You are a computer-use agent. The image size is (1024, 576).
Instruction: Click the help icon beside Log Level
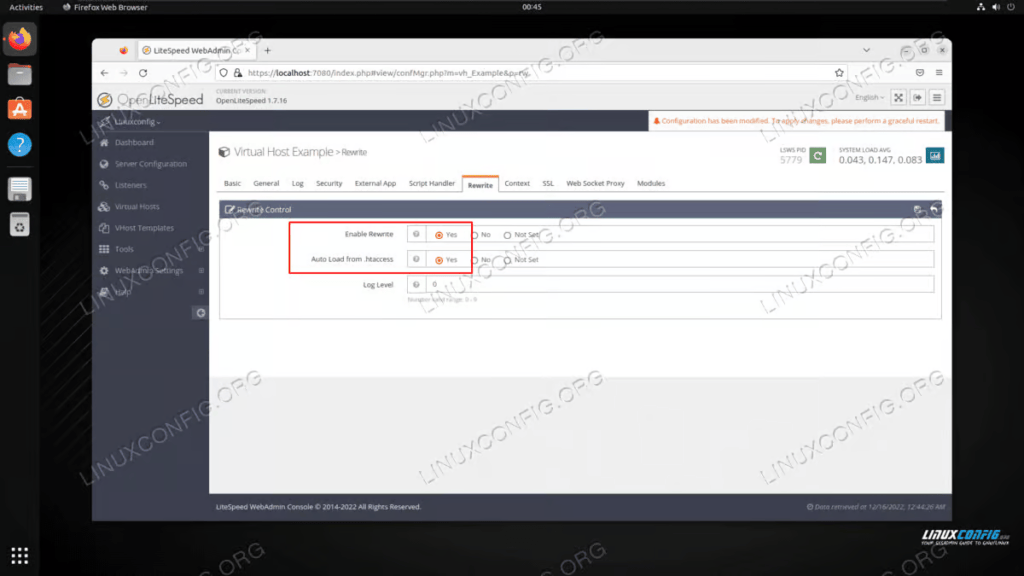coord(416,285)
